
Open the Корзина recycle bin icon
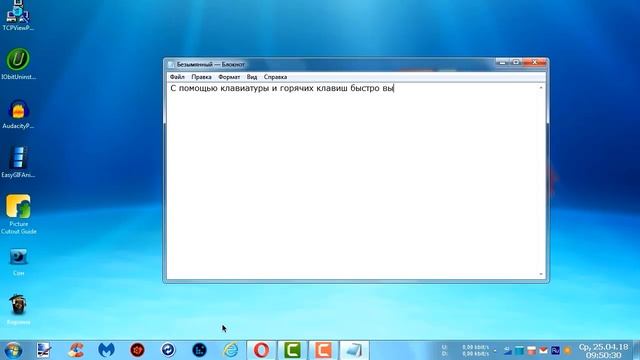click(x=18, y=309)
